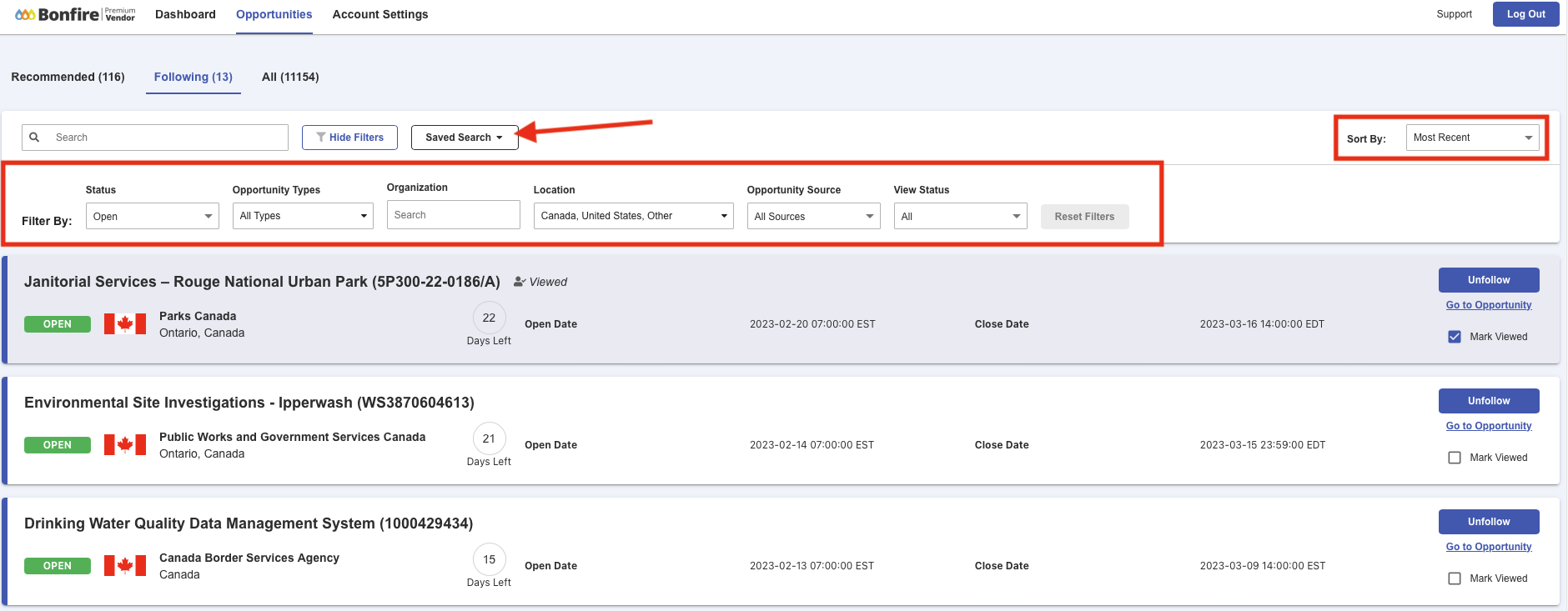Image resolution: width=1568 pixels, height=611 pixels.
Task: Check Mark Viewed for Drinking Water Quality
Action: point(1455,578)
